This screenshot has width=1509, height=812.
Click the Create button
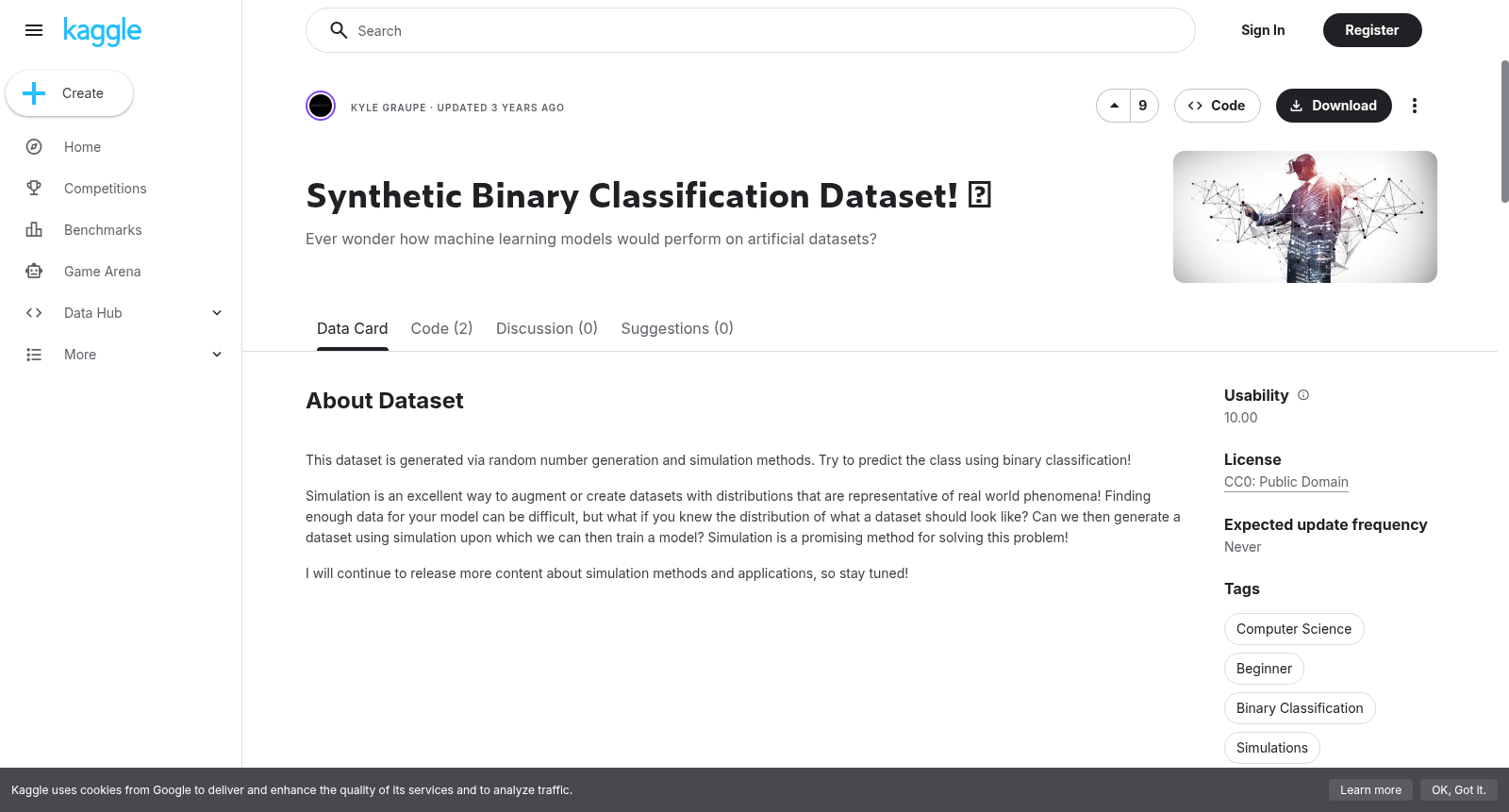pyautogui.click(x=69, y=93)
